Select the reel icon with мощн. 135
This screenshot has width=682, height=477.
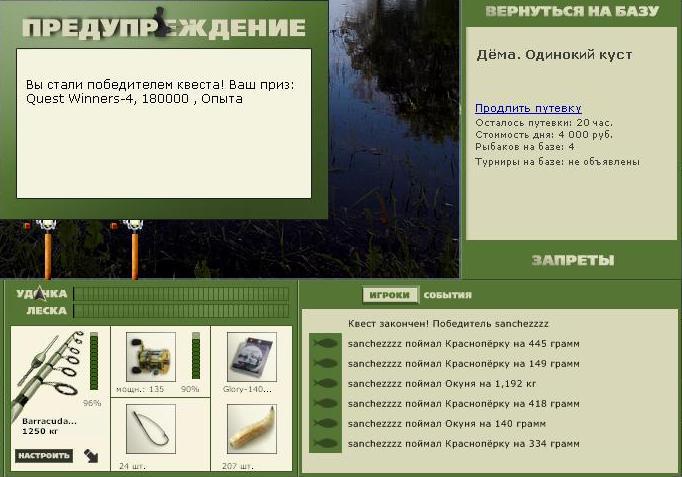tap(150, 357)
